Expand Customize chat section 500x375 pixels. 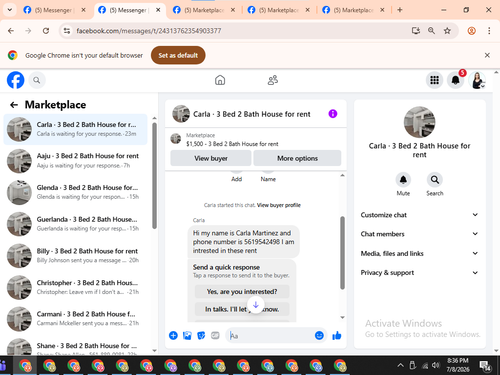(x=419, y=215)
